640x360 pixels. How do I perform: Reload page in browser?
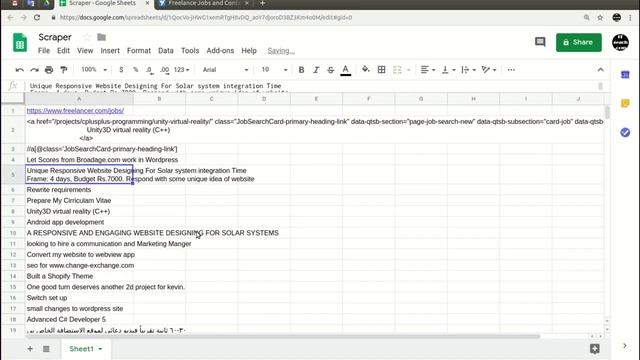coord(37,18)
